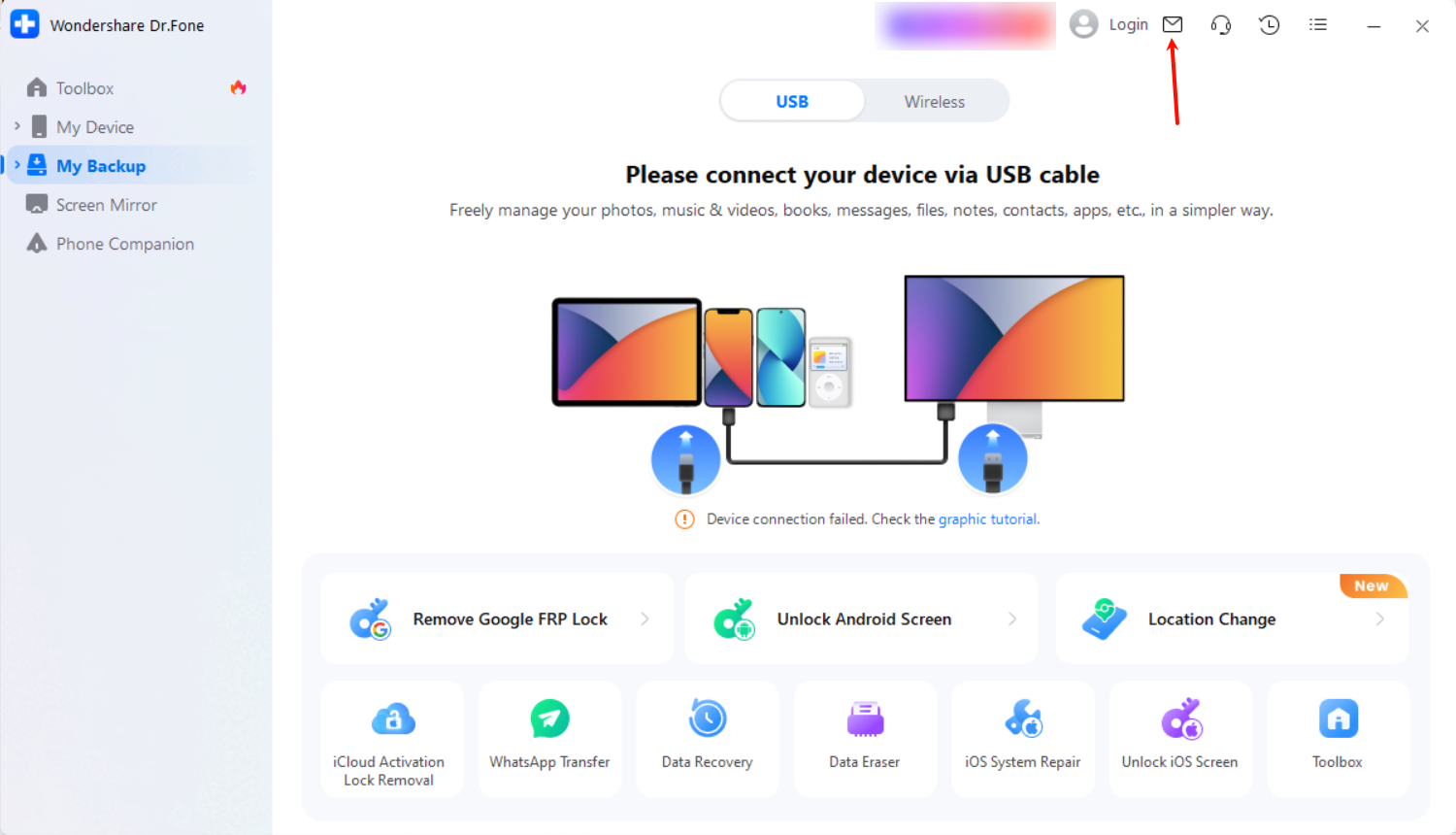Open iOS System Repair

pos(1023,739)
